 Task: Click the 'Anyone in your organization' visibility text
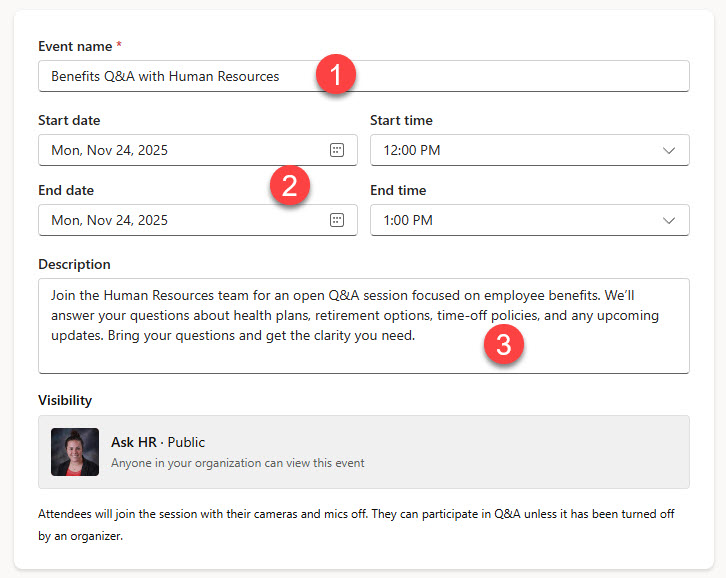(238, 463)
